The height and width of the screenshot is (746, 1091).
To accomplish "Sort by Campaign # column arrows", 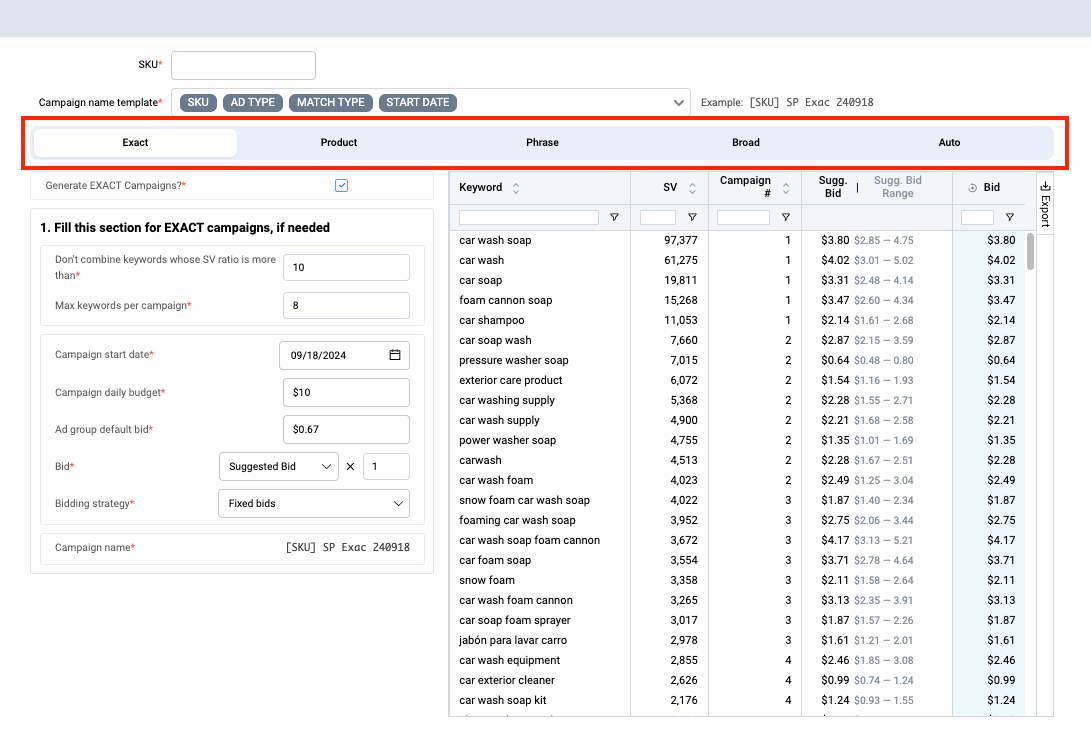I will point(786,188).
